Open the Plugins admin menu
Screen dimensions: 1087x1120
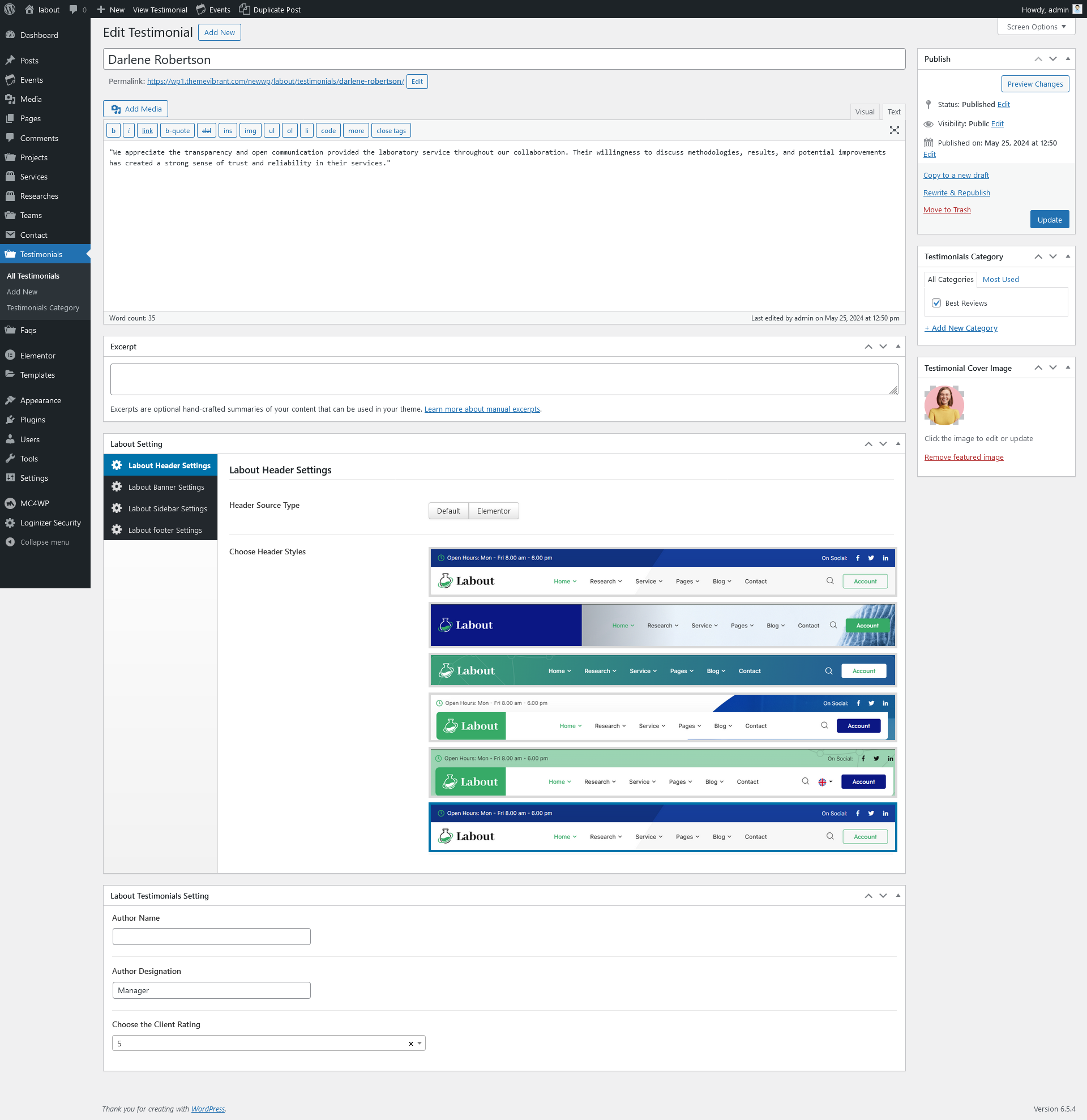(x=33, y=420)
